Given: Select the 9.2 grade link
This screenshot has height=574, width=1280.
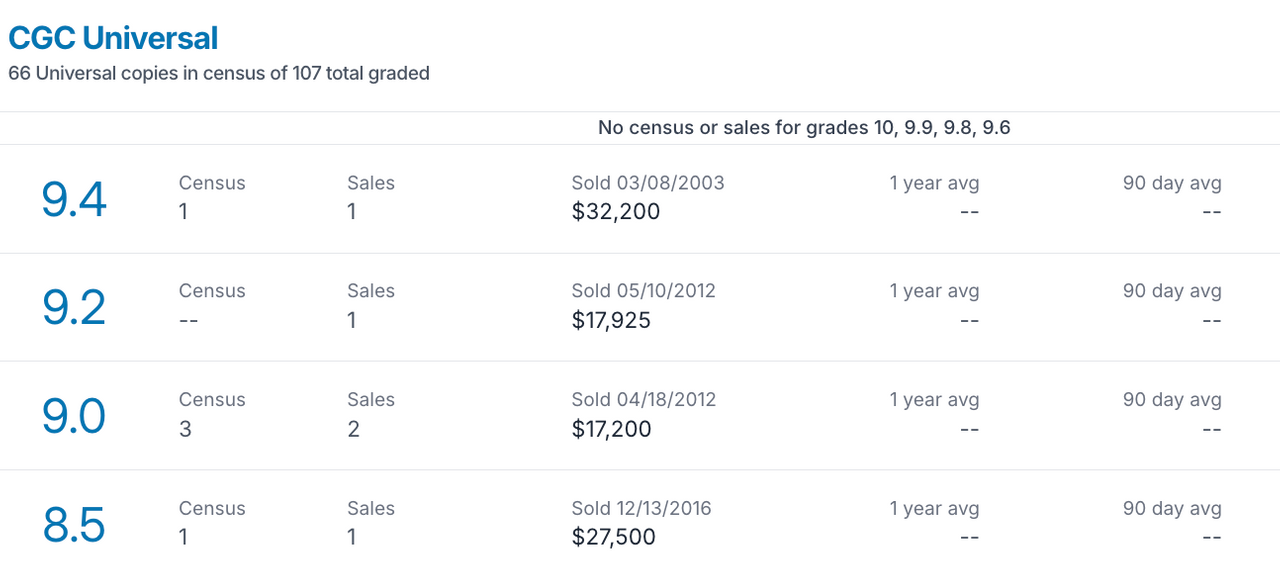Looking at the screenshot, I should [74, 307].
